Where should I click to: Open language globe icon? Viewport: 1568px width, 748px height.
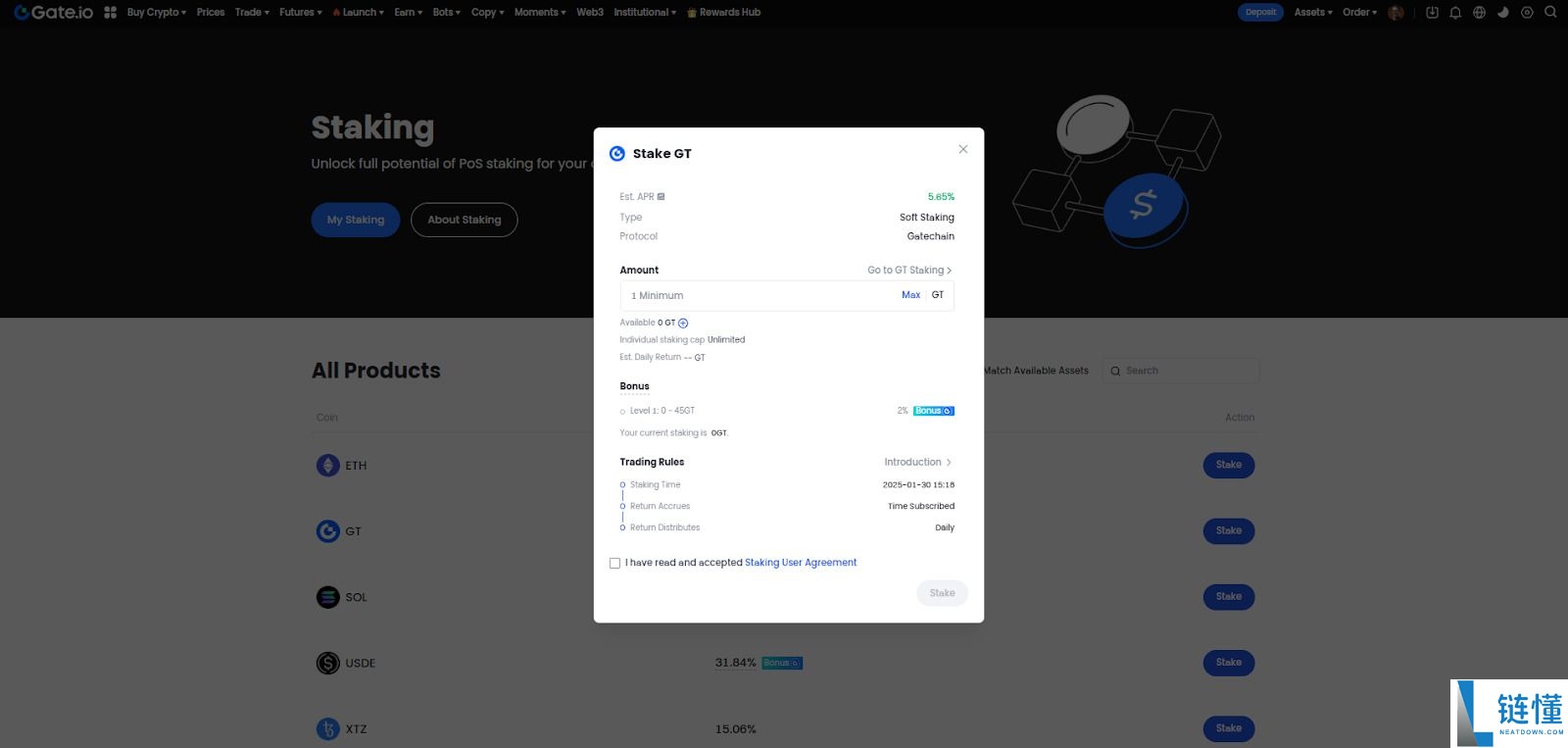1479,13
